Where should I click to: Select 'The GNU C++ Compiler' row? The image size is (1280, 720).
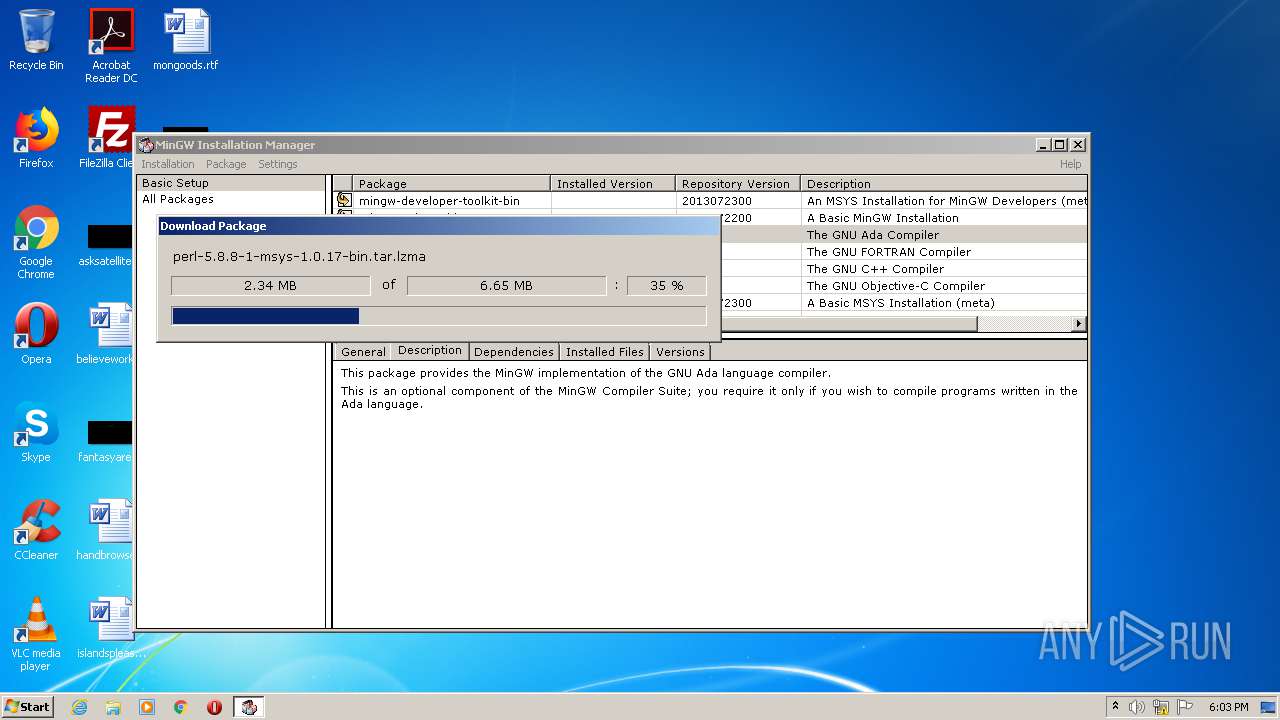point(902,269)
